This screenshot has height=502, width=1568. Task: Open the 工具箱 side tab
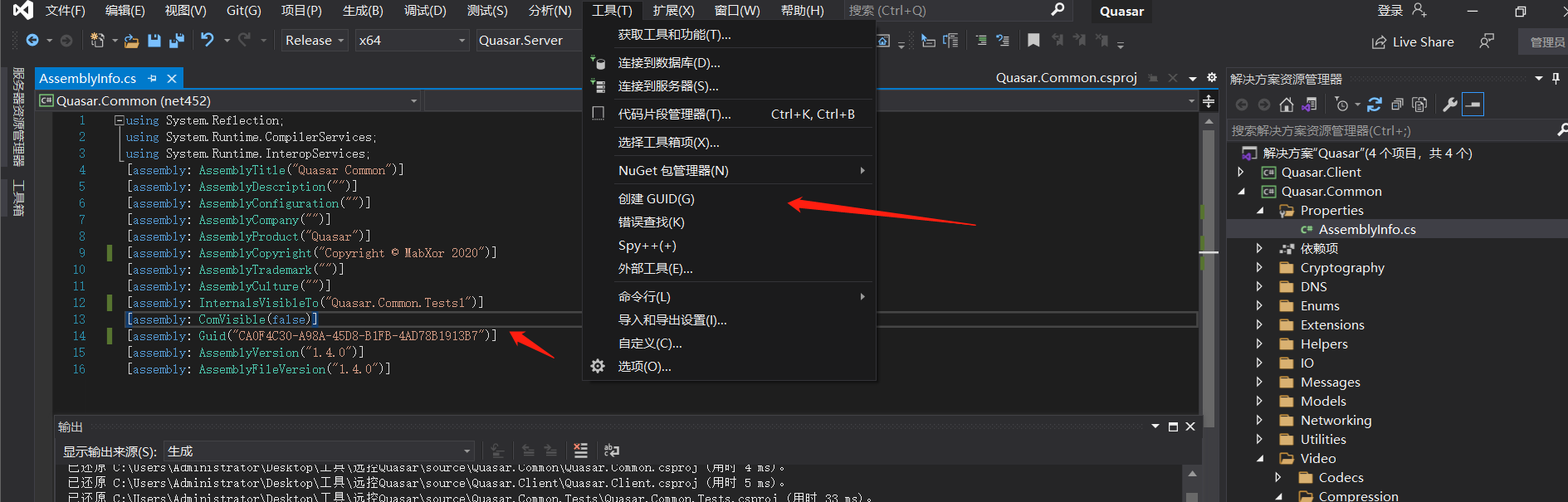[18, 197]
